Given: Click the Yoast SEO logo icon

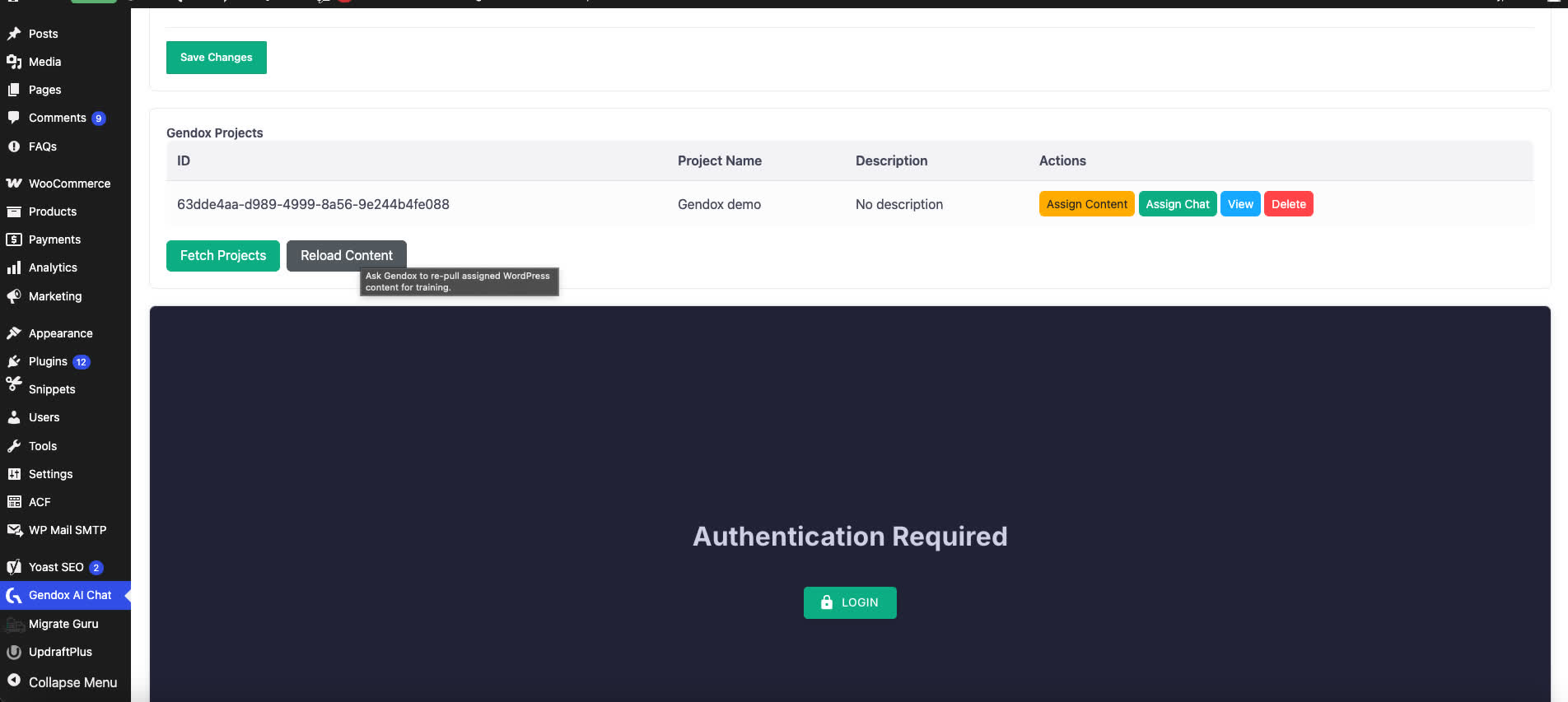Looking at the screenshot, I should (14, 567).
